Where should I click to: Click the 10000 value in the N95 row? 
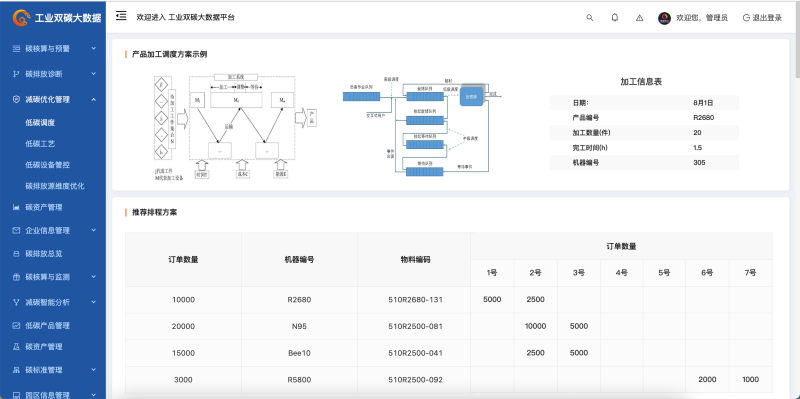[x=535, y=326]
